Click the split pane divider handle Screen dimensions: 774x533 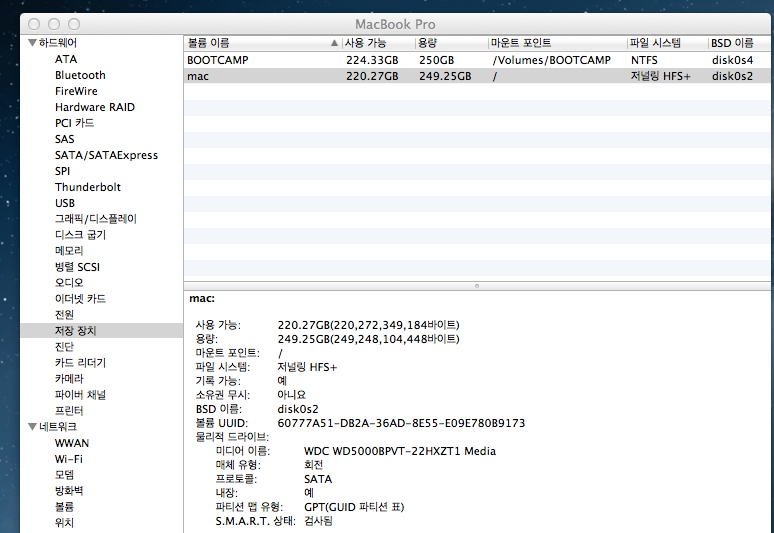[477, 286]
